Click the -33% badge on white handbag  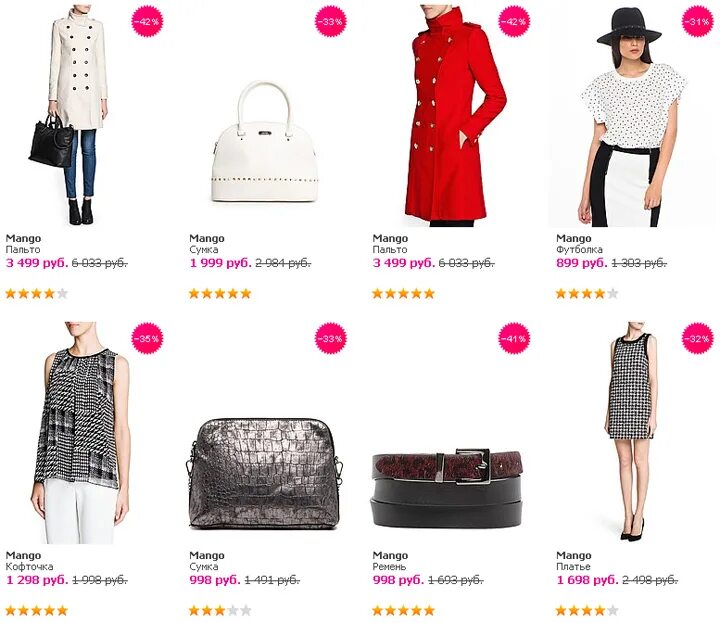click(331, 21)
